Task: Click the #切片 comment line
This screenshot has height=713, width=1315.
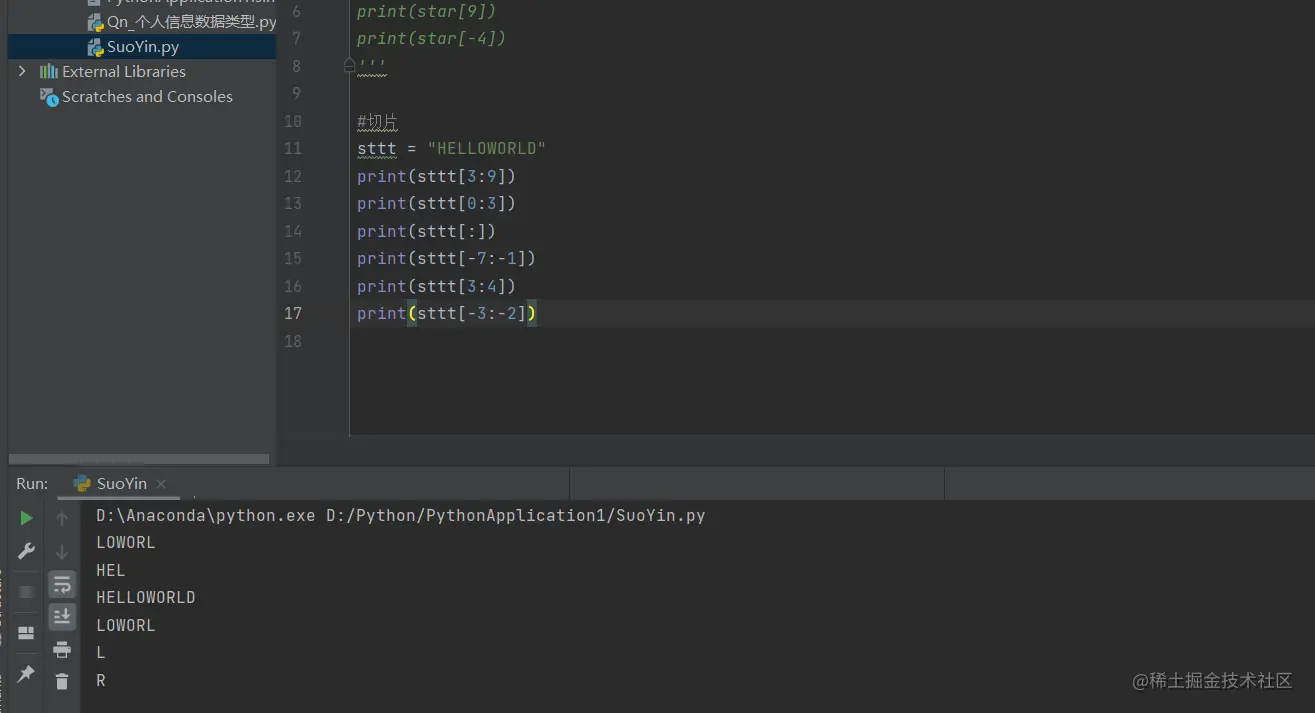Action: click(x=377, y=122)
